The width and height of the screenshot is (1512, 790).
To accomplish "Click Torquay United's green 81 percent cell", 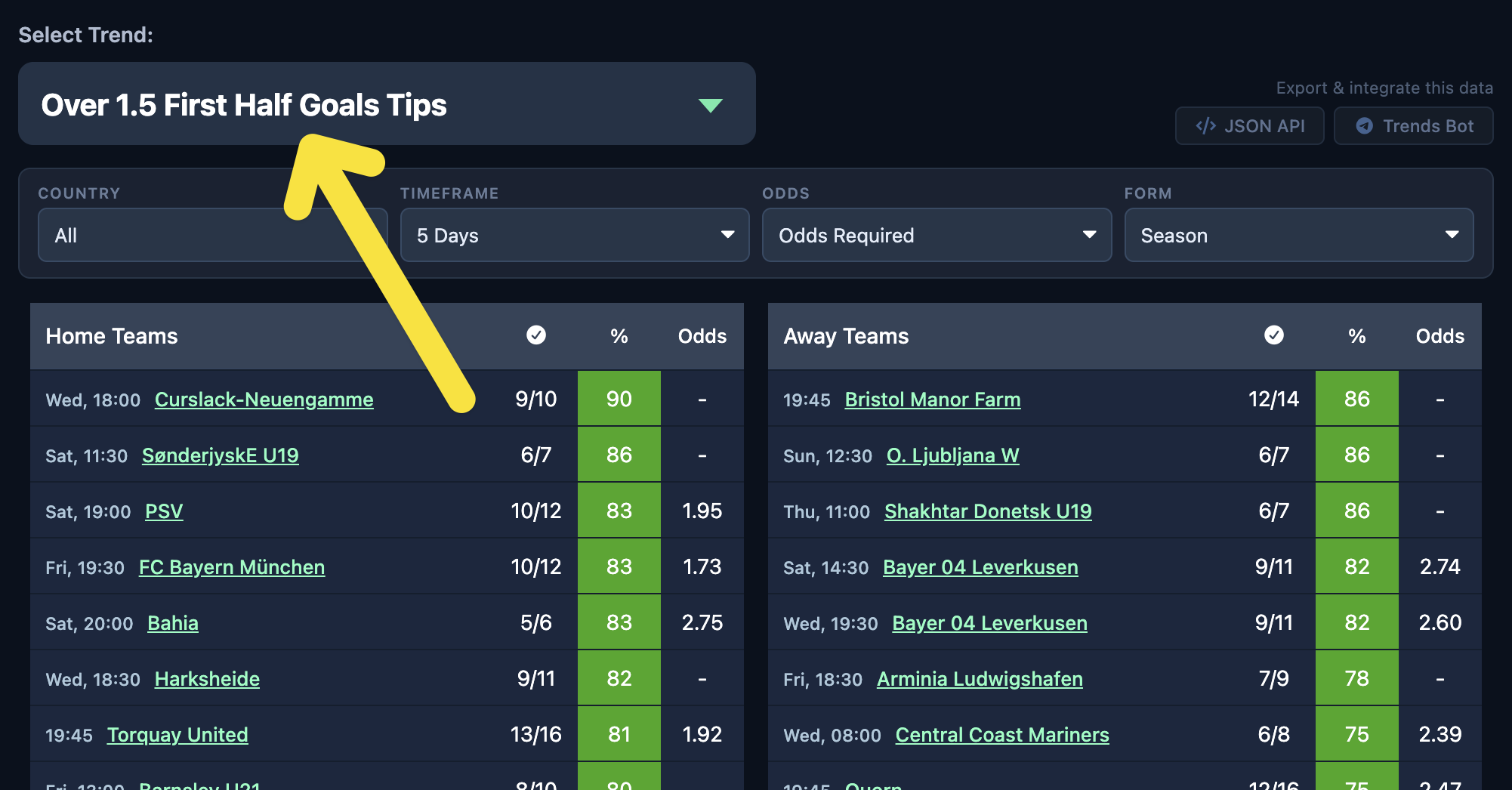I will pos(619,734).
